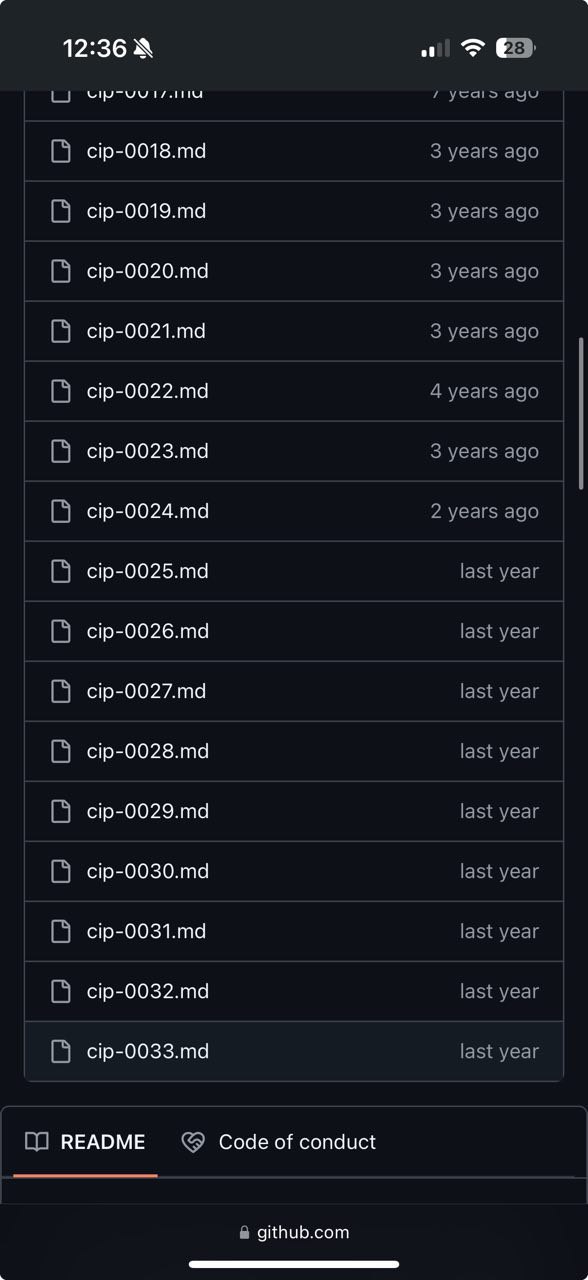The width and height of the screenshot is (588, 1280).
Task: Open the cip-0020.md file
Action: click(x=148, y=271)
